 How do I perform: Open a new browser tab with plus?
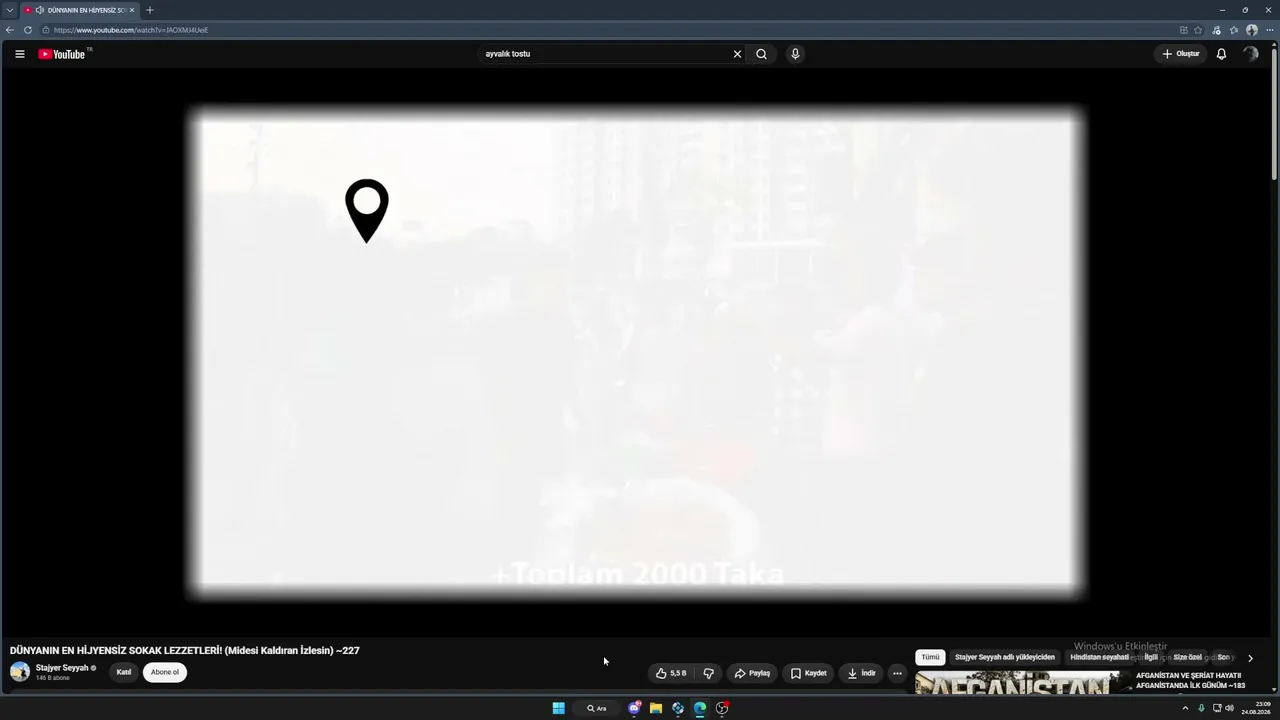(150, 10)
